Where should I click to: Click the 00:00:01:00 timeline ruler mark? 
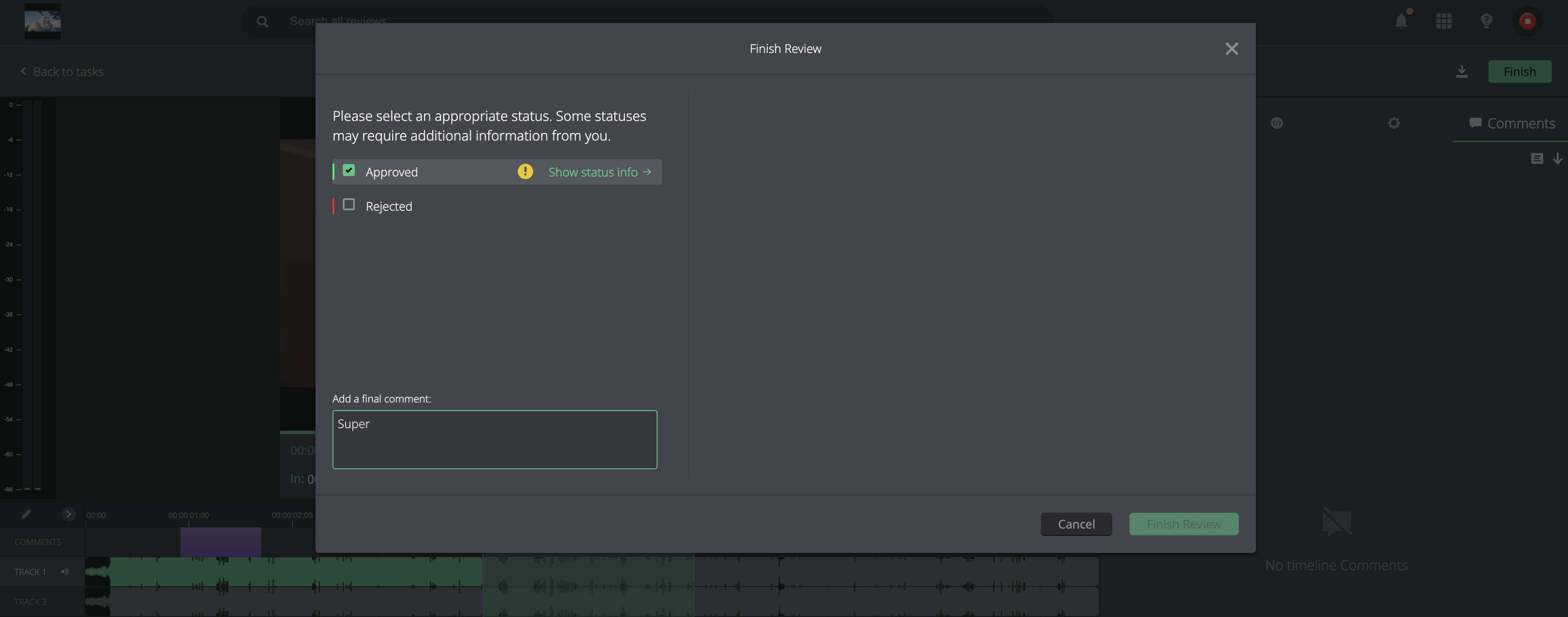pyautogui.click(x=189, y=515)
